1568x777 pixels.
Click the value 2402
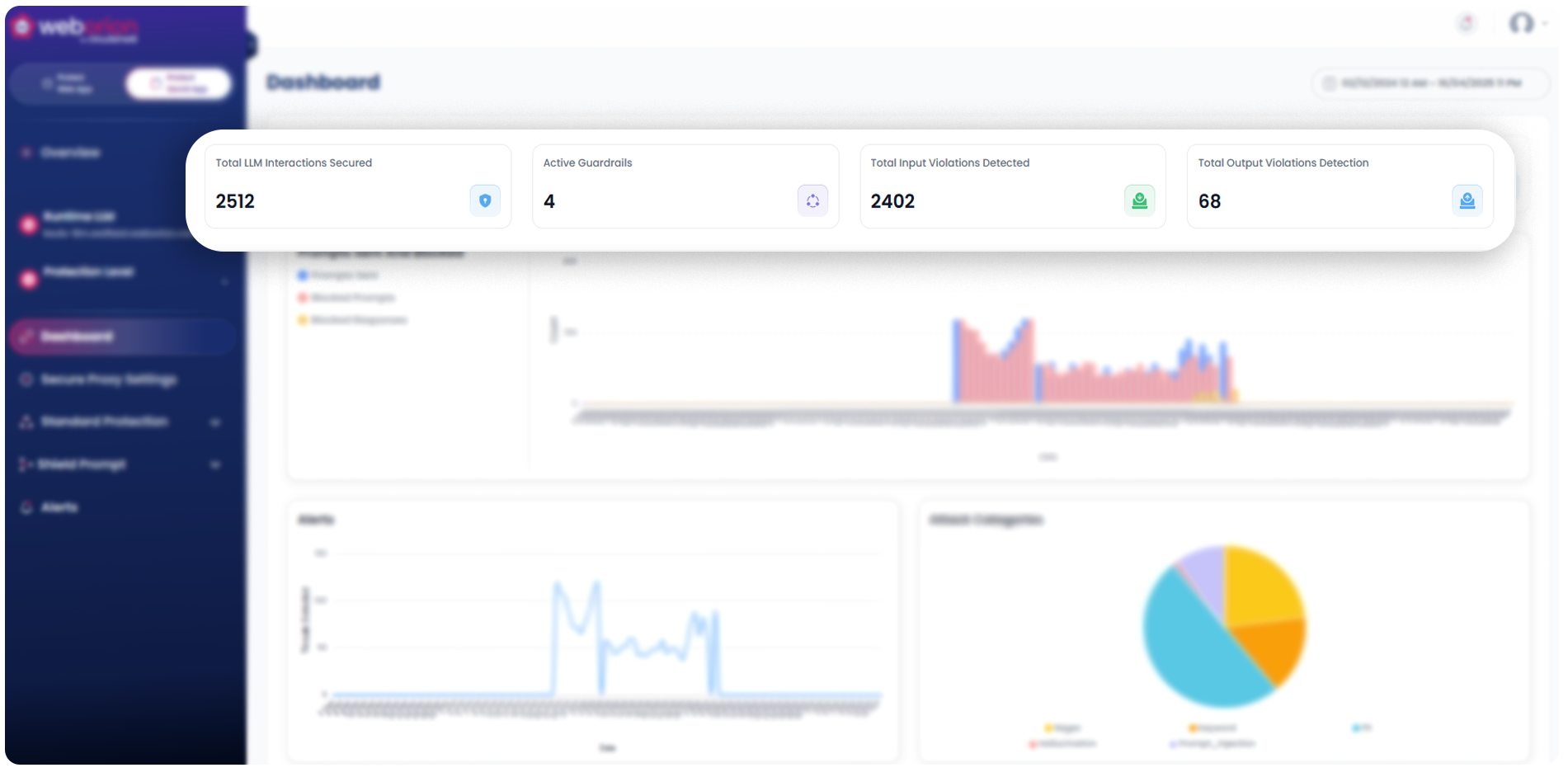tap(892, 201)
